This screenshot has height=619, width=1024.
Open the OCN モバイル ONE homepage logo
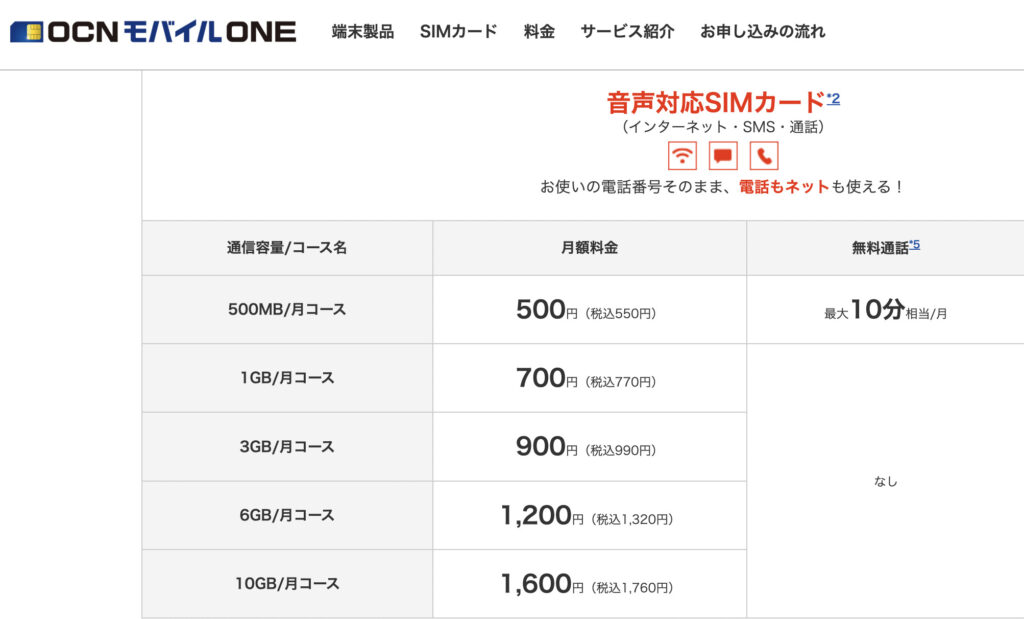153,31
